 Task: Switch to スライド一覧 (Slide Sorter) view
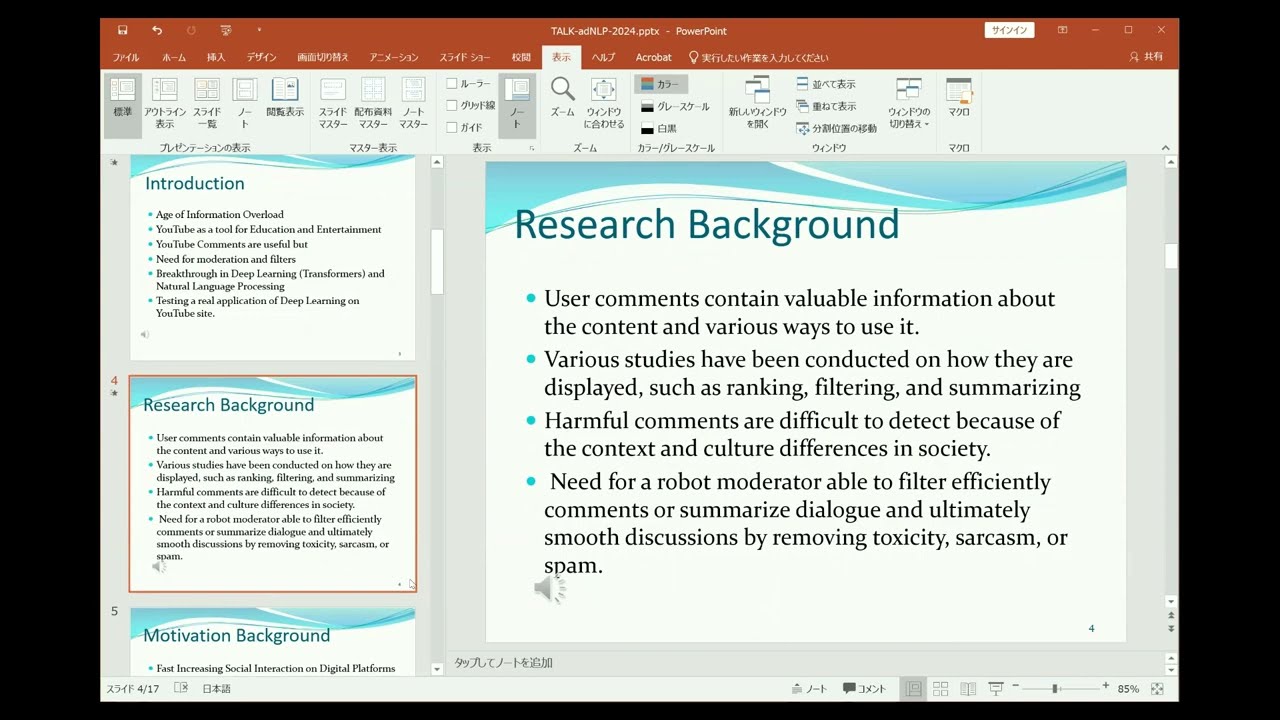207,105
